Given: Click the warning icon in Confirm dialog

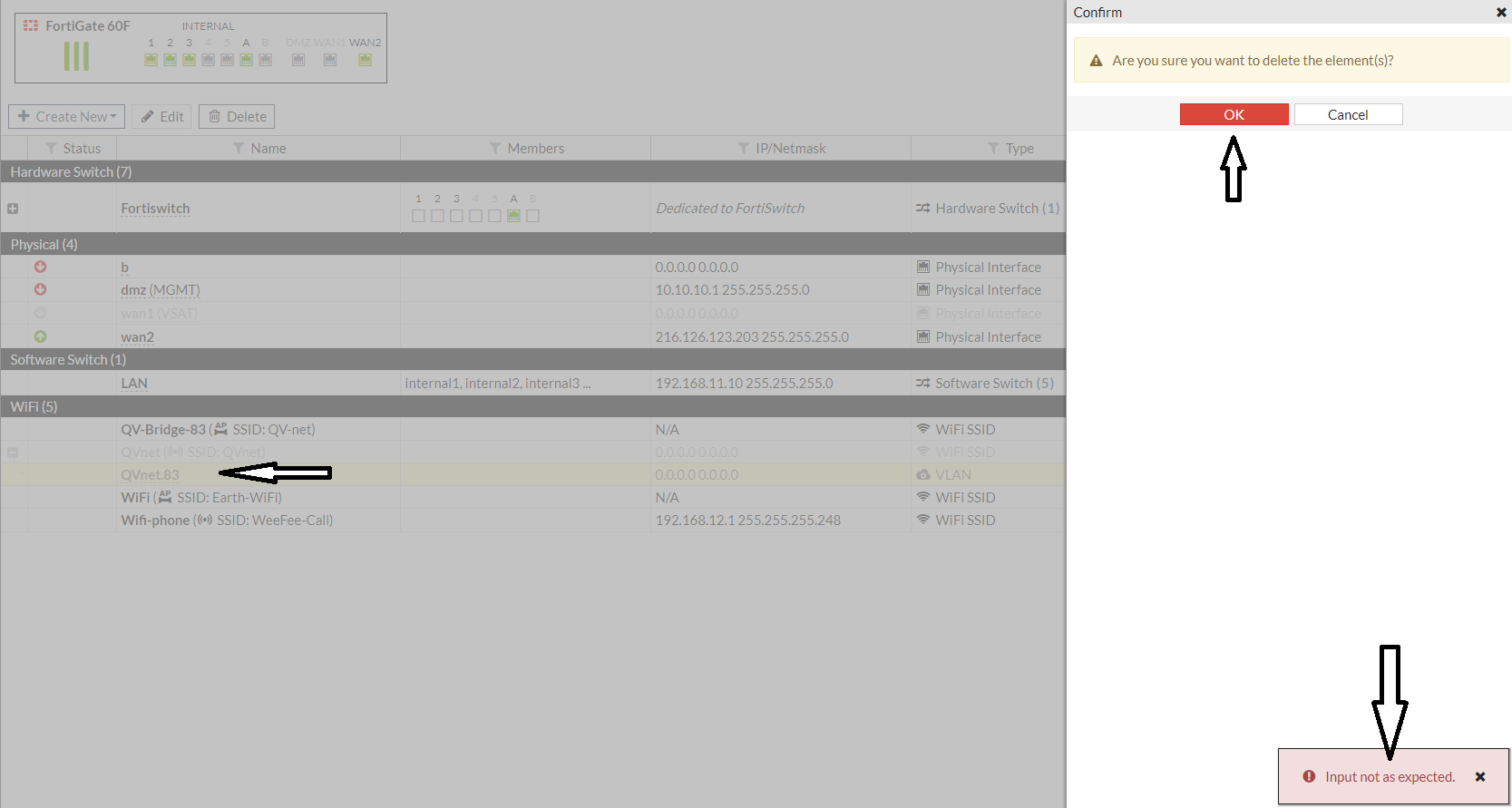Looking at the screenshot, I should pyautogui.click(x=1096, y=61).
